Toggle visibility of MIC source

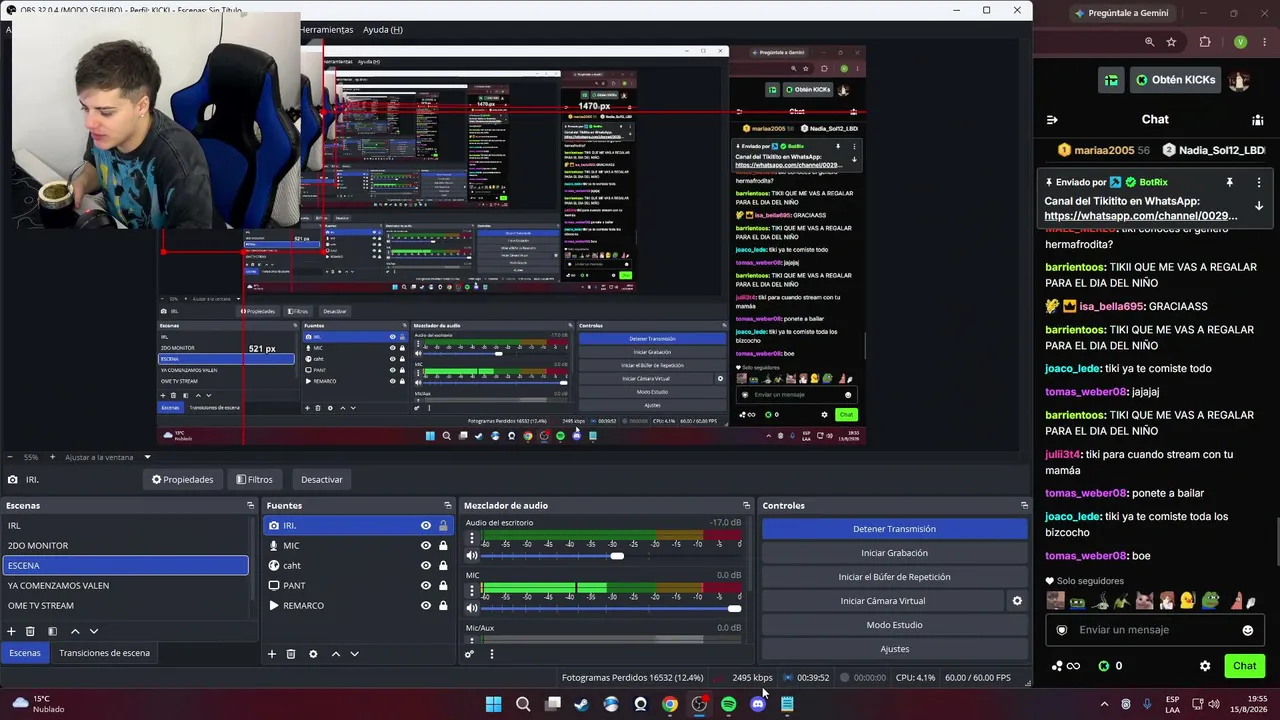coord(426,546)
